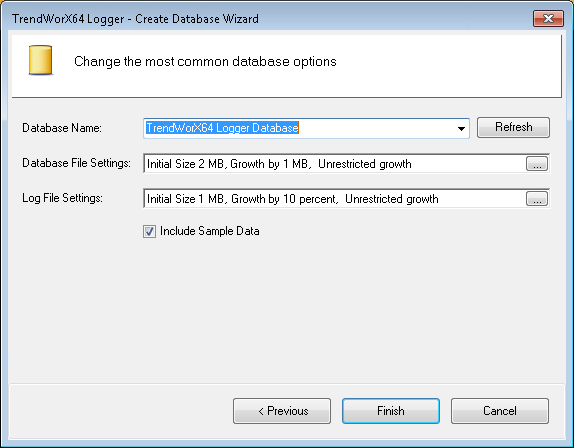Open Database File Settings ellipsis button
Screen dimensions: 574x448
[x=537, y=164]
